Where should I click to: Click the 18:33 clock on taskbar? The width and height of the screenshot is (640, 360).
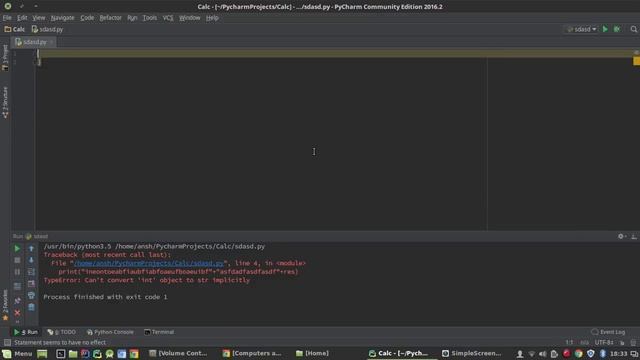coord(618,353)
